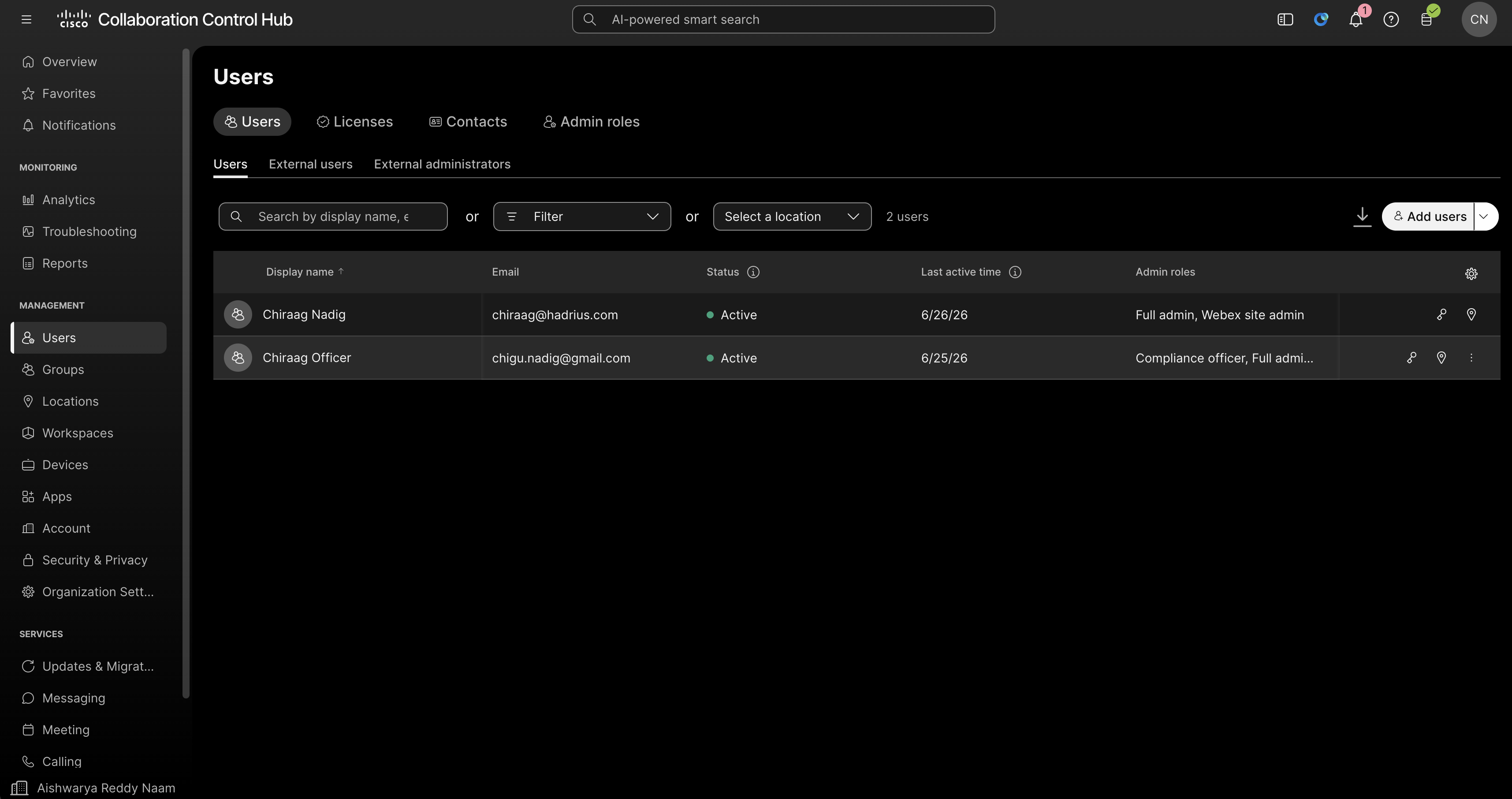Click key icon in Chiraag Officer row
This screenshot has width=1512, height=799.
[x=1411, y=358]
